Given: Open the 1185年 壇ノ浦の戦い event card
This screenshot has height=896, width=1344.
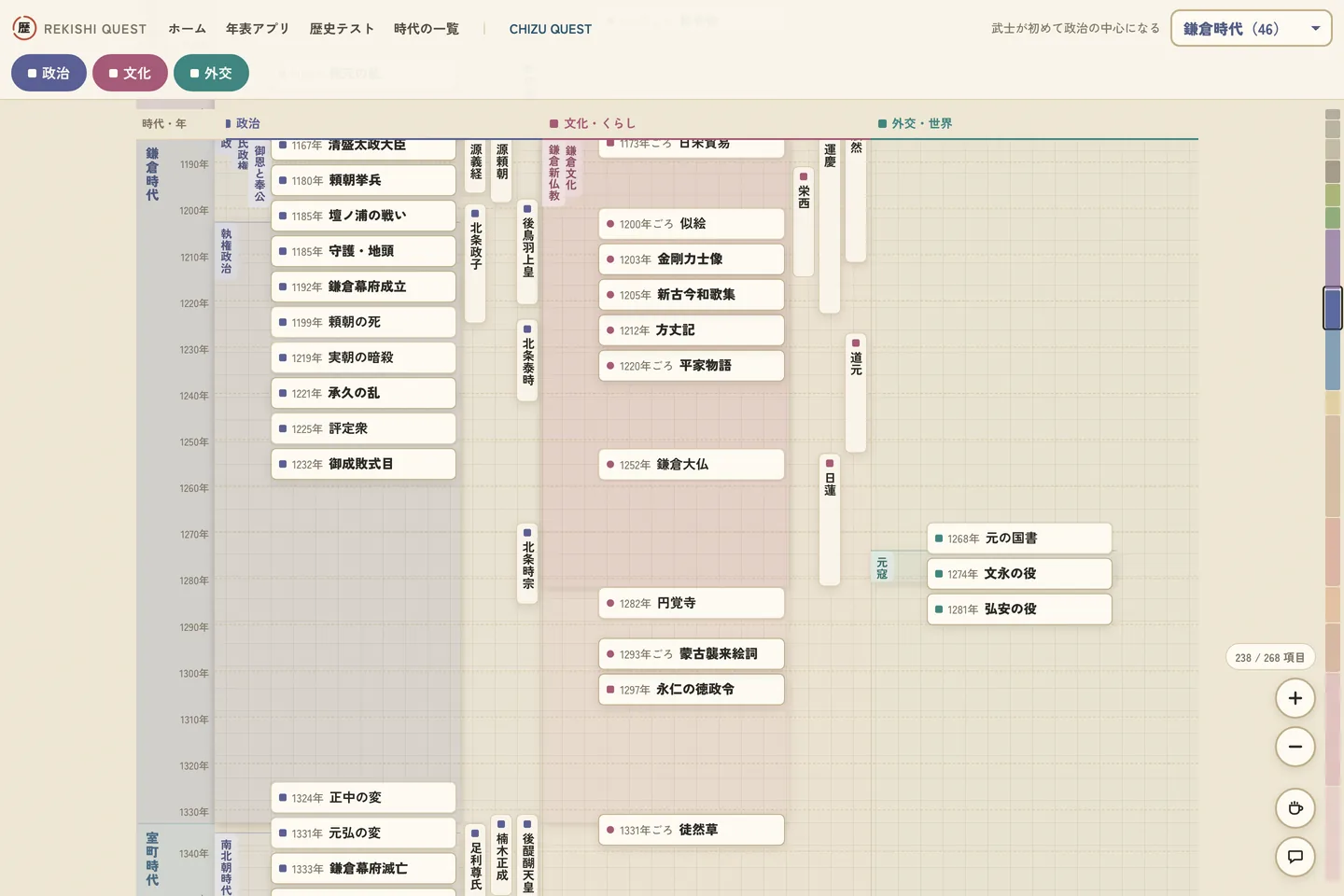Looking at the screenshot, I should click(363, 216).
